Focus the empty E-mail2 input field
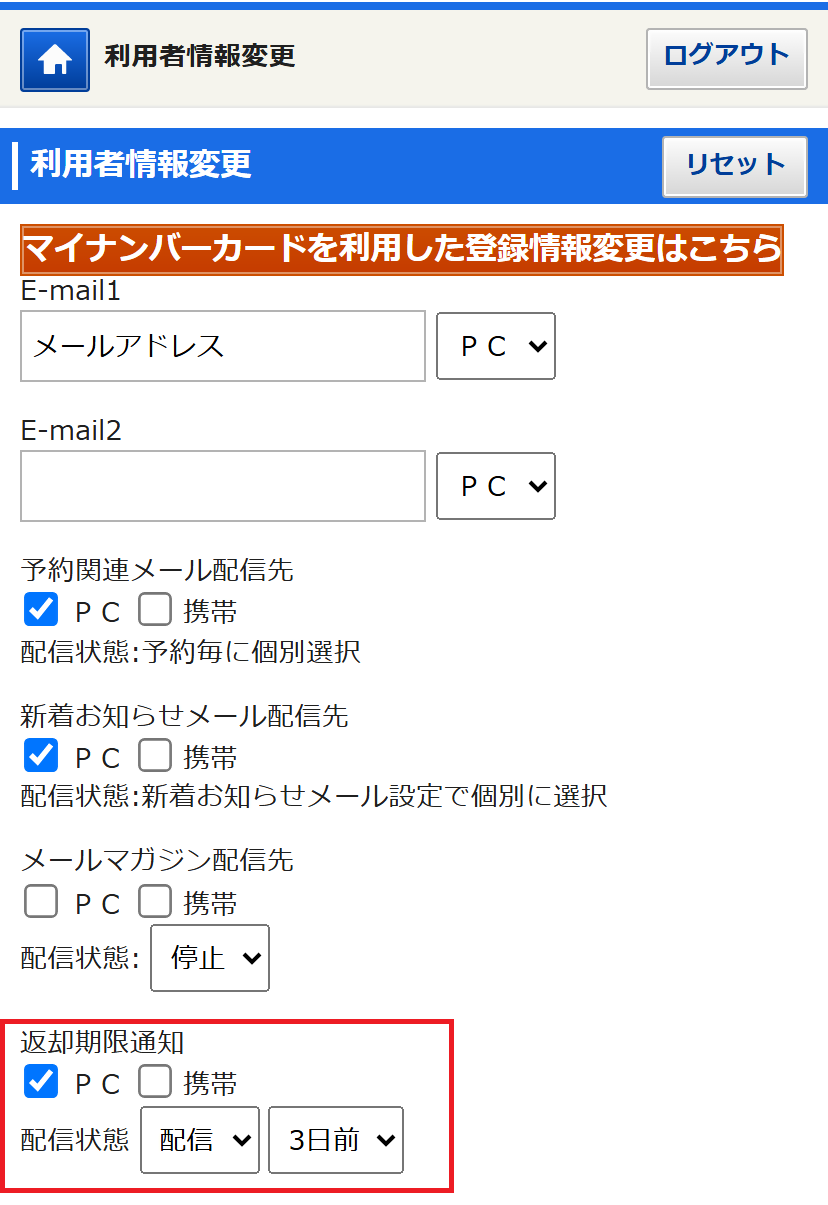The image size is (828, 1205). tap(223, 486)
